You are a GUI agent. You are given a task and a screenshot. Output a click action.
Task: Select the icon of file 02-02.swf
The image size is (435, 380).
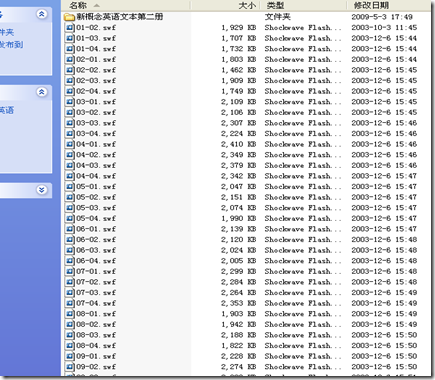[x=69, y=70]
